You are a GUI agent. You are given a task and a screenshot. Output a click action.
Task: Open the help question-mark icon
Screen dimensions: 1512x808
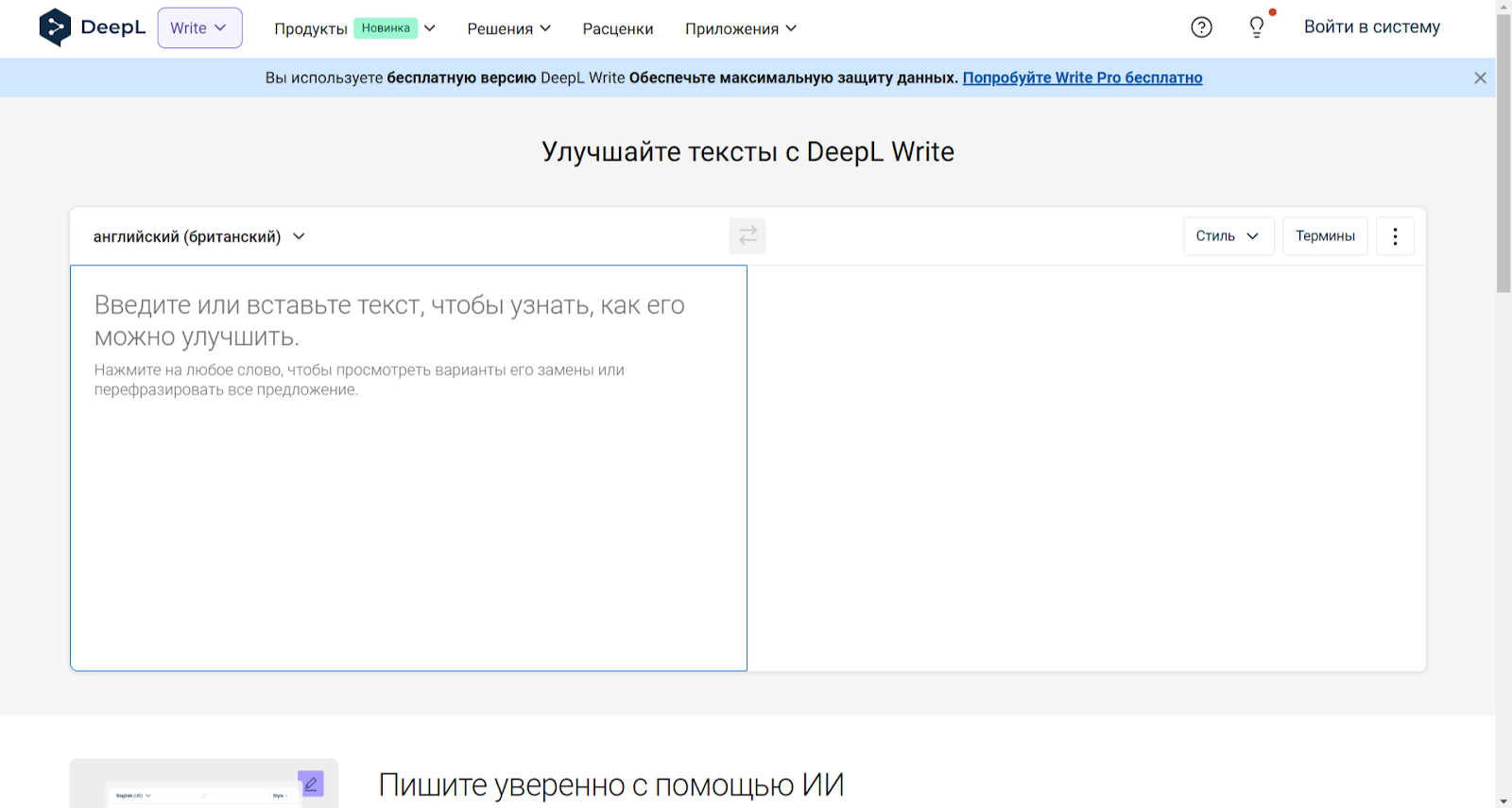(1201, 27)
